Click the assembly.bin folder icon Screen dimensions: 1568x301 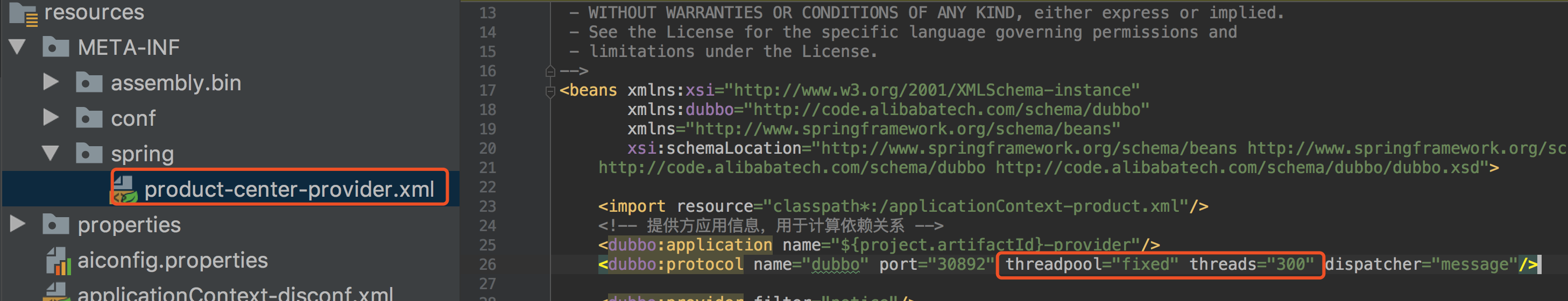89,82
